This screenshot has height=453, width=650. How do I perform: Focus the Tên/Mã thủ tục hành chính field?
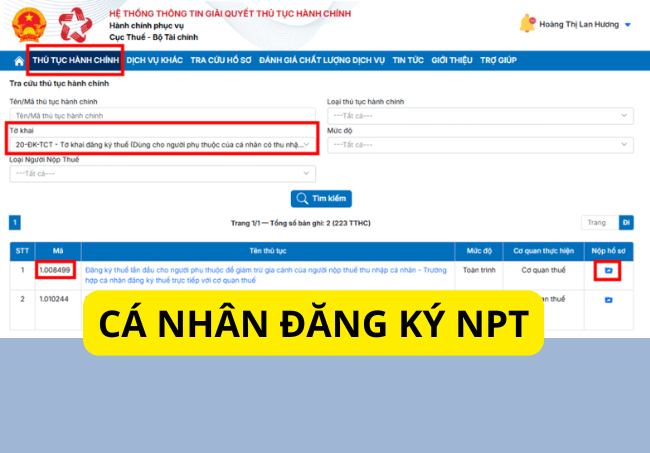(x=162, y=116)
